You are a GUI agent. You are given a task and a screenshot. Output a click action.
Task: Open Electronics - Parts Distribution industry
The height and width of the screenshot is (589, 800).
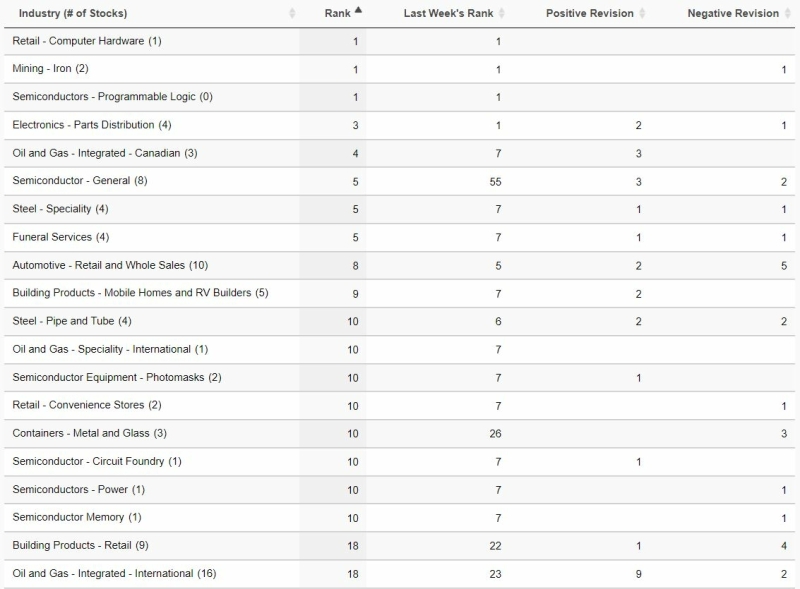coord(92,125)
